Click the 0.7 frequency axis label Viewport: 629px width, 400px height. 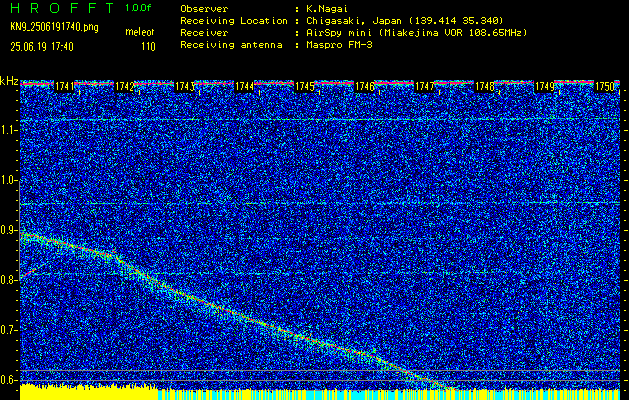pos(9,330)
